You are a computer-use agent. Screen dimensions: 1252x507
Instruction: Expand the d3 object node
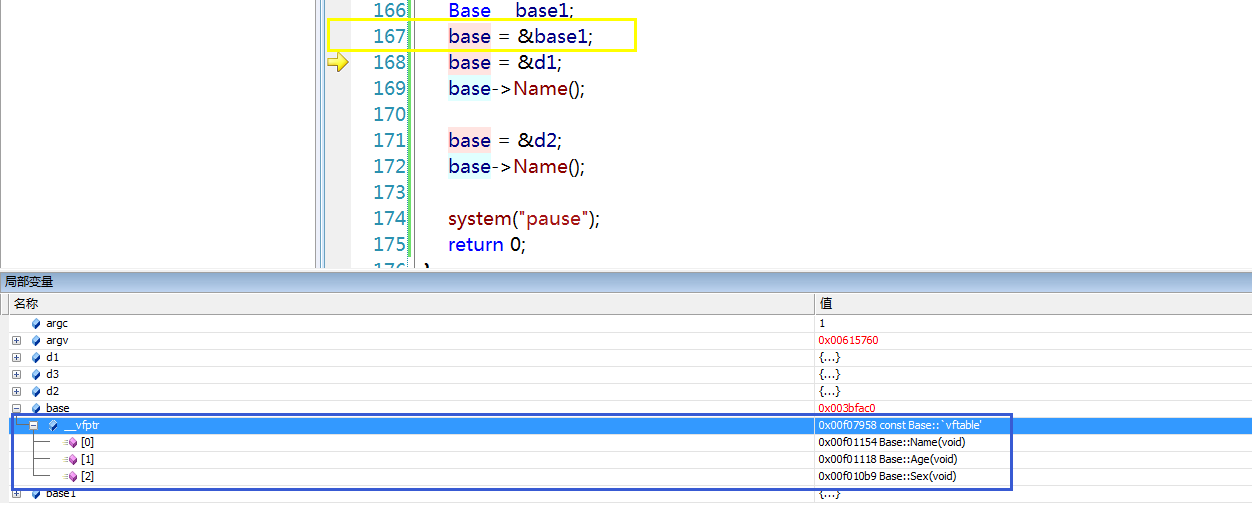[16, 375]
